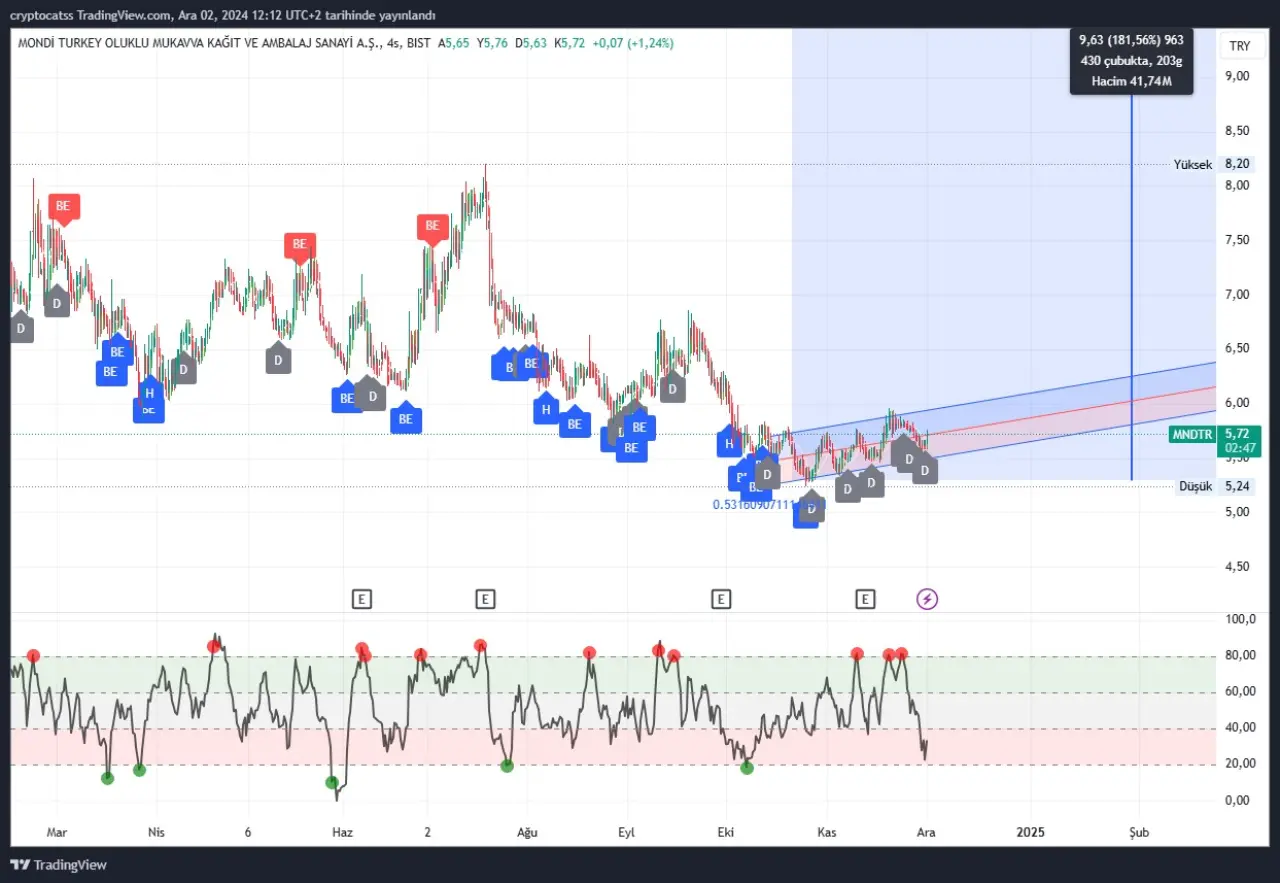
Task: Click the green oscillator dot near Eki
Action: coord(747,767)
